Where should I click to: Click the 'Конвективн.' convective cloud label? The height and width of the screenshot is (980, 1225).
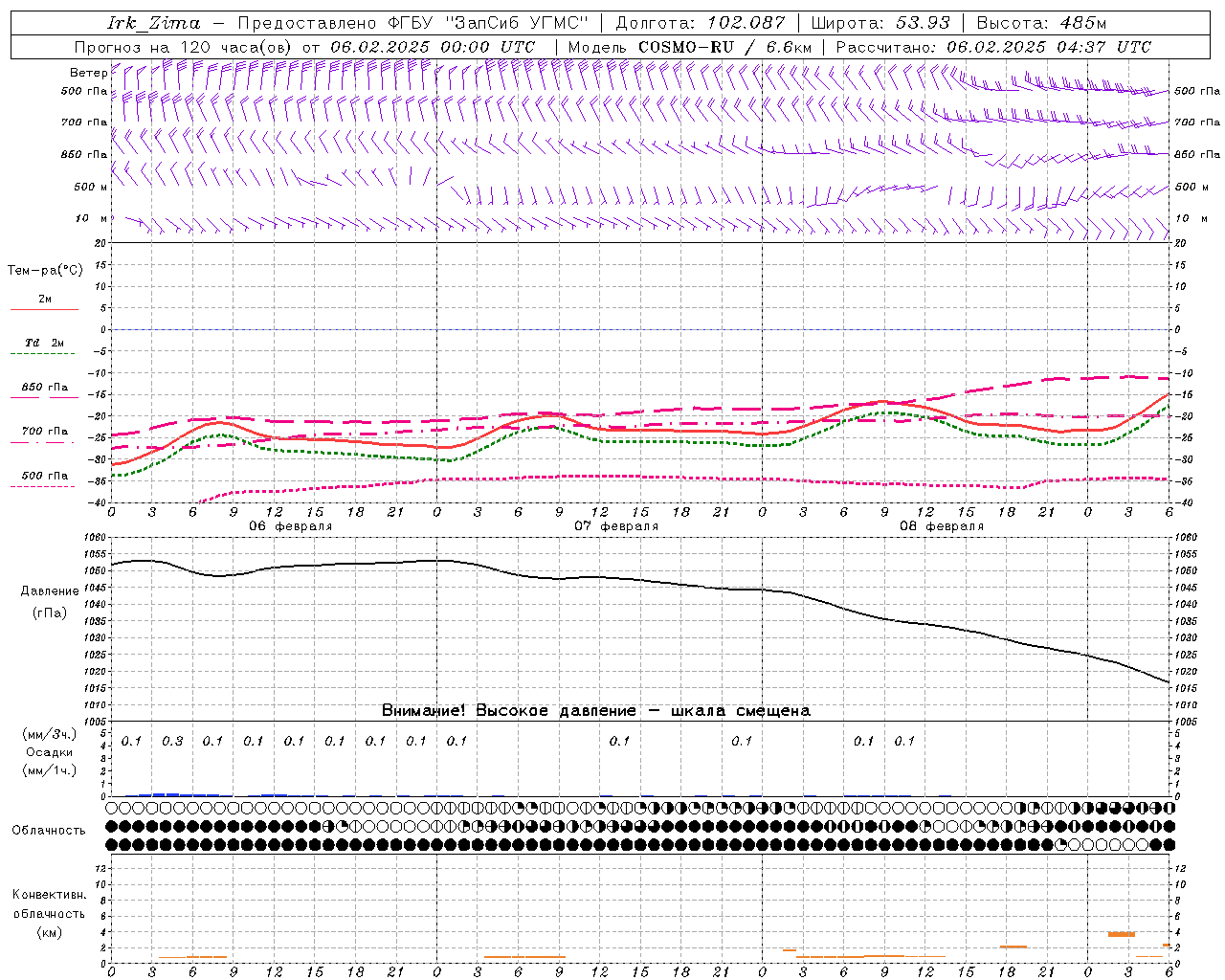(49, 895)
